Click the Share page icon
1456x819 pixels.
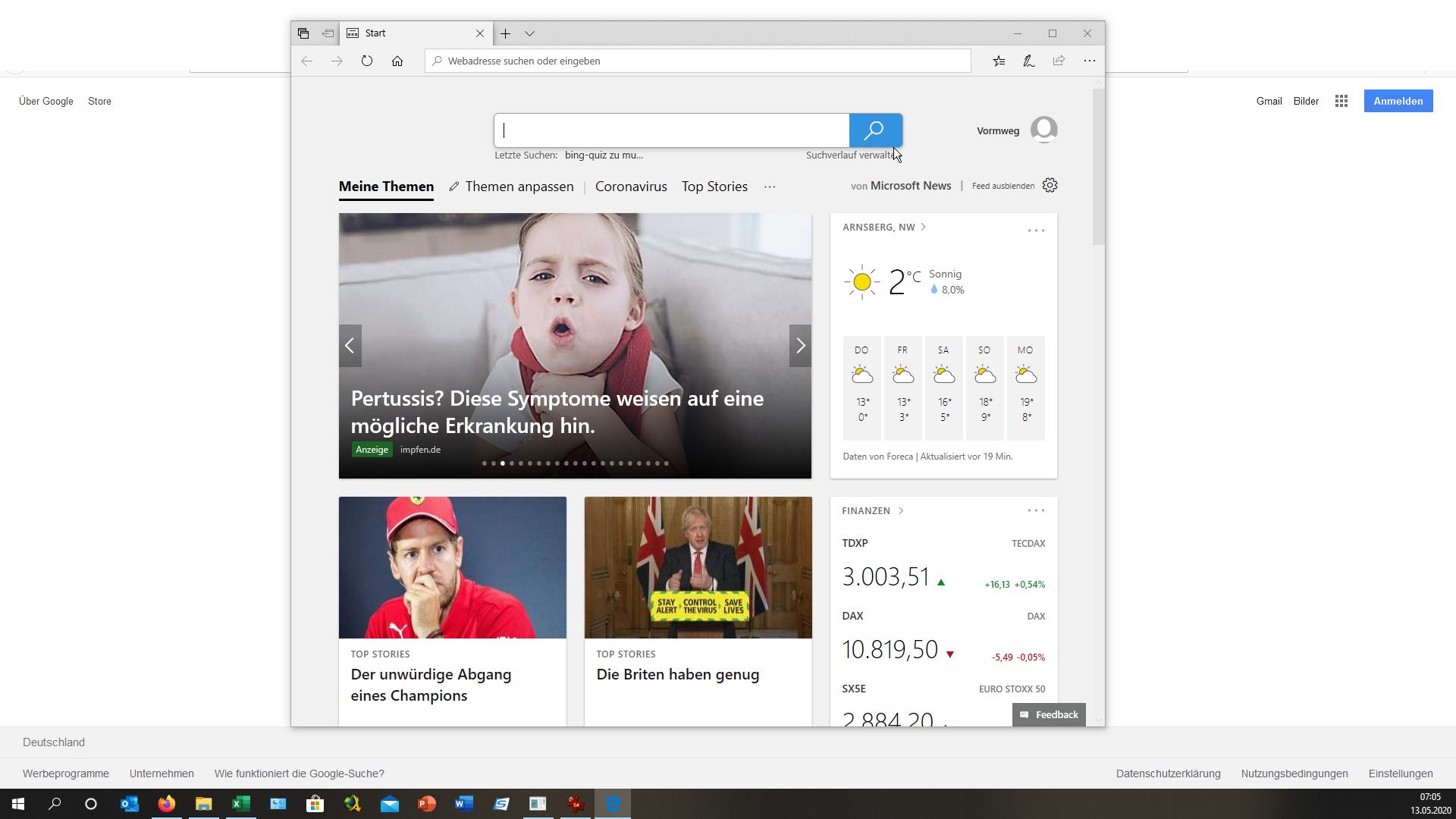coord(1059,61)
